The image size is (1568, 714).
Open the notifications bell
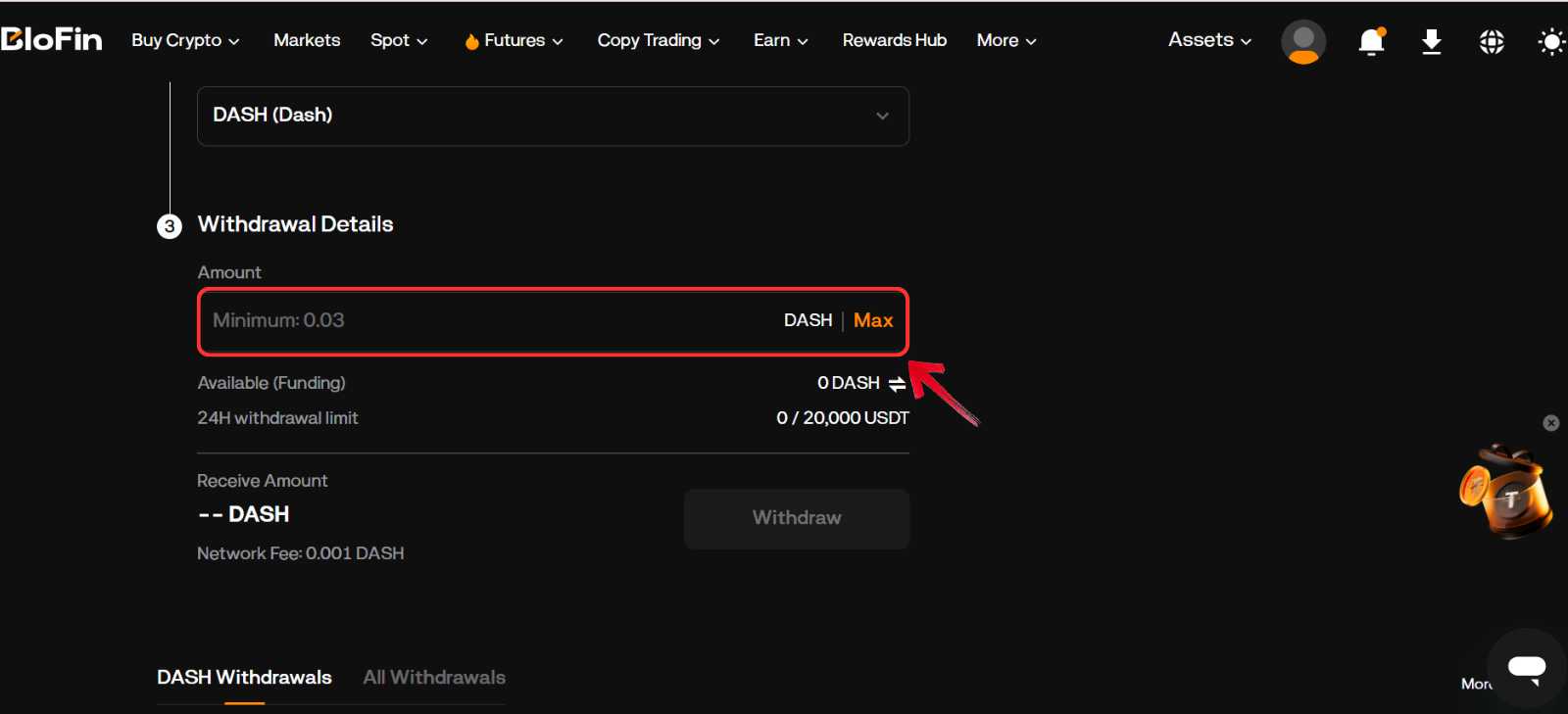[x=1371, y=41]
